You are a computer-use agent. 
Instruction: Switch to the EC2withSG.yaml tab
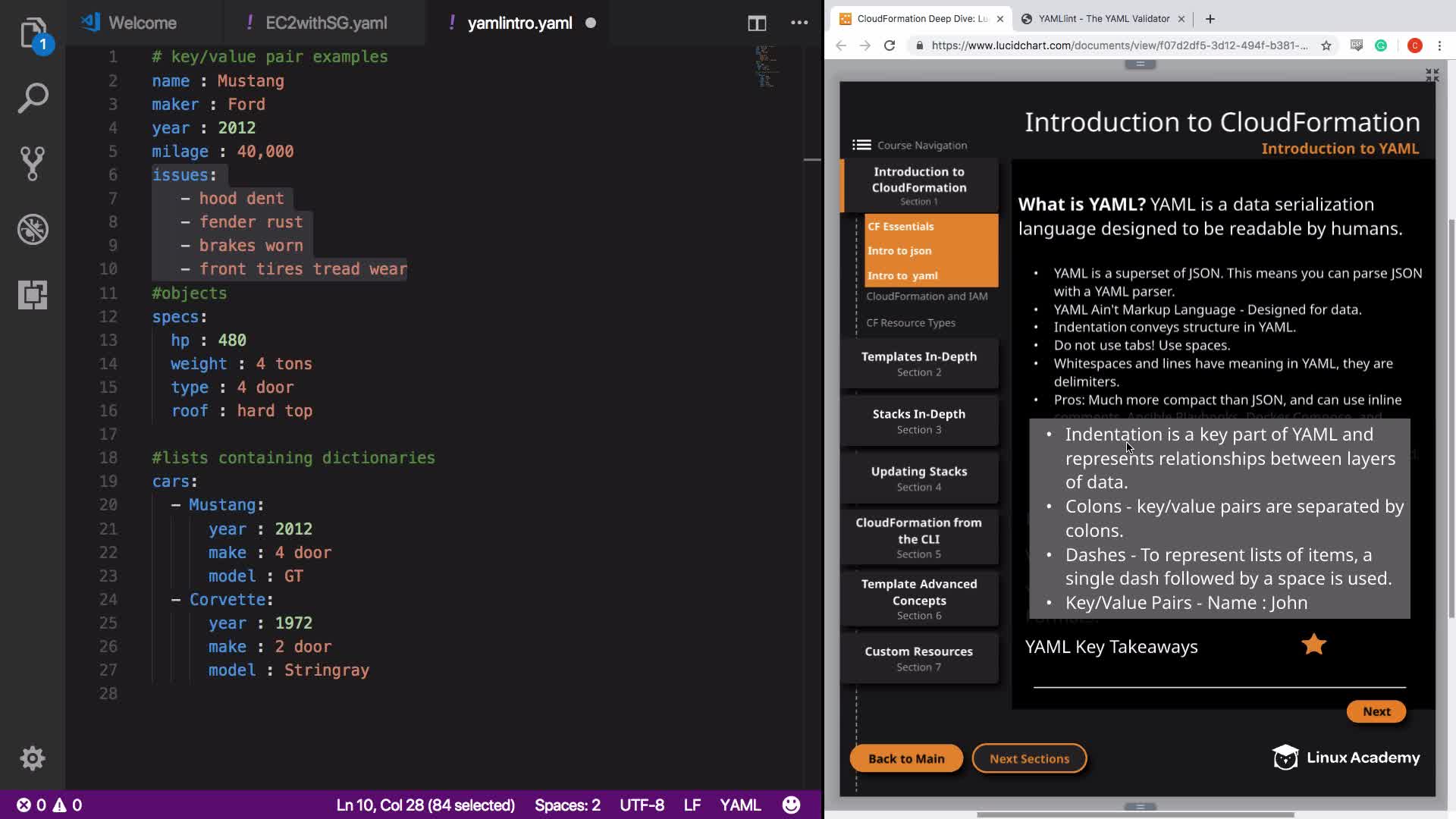click(x=326, y=23)
